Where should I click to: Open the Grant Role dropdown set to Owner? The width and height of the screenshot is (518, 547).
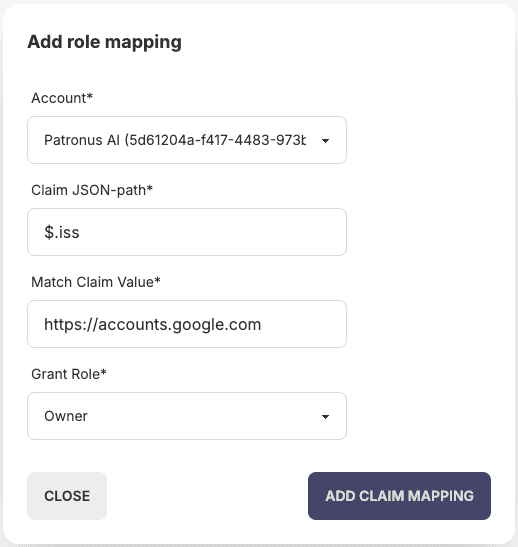click(x=187, y=416)
